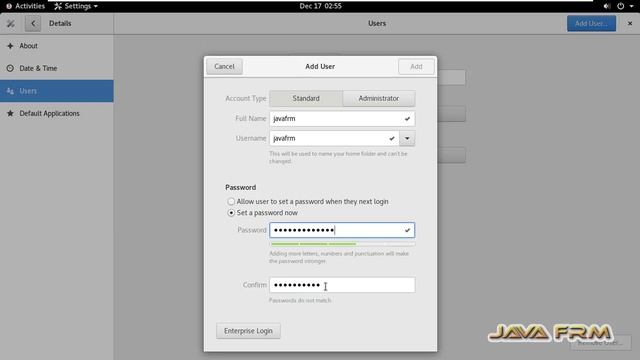This screenshot has height=360, width=640.
Task: Open Default Applications panel
Action: point(57,113)
